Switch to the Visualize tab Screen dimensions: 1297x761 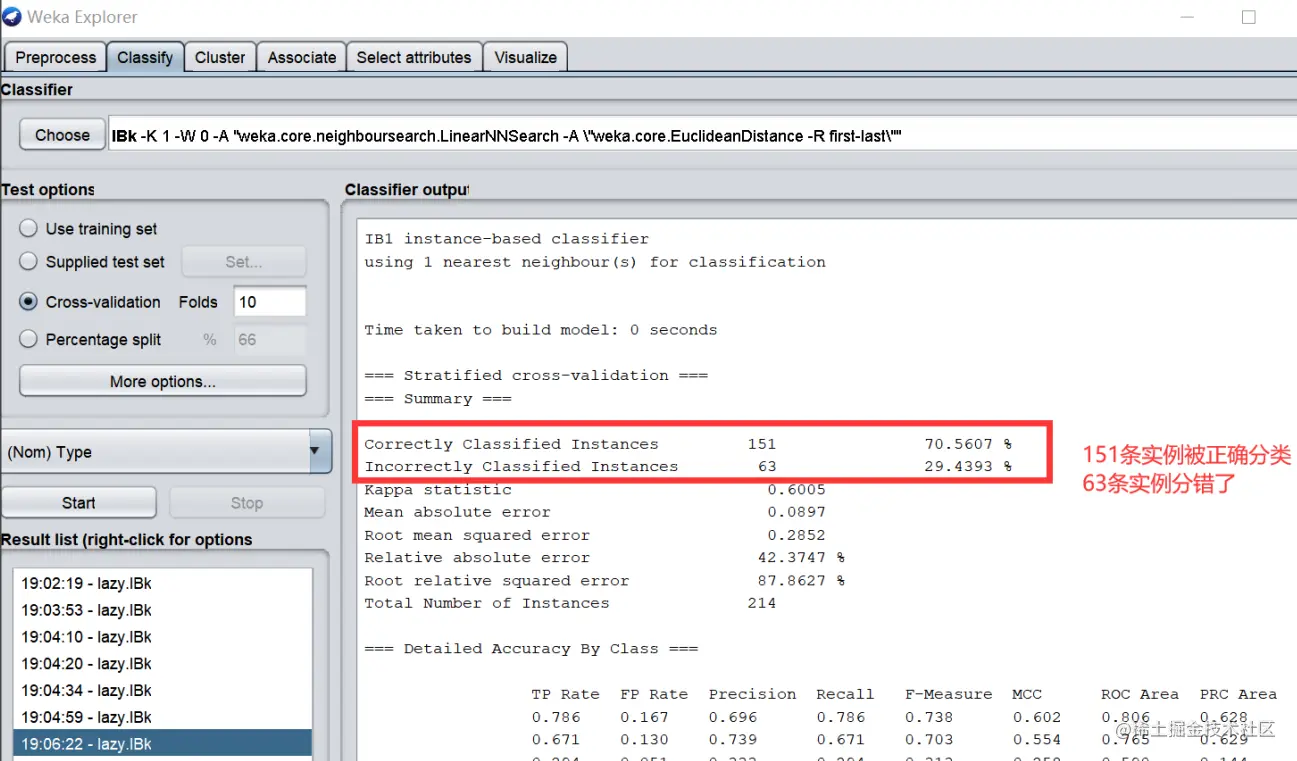coord(526,57)
